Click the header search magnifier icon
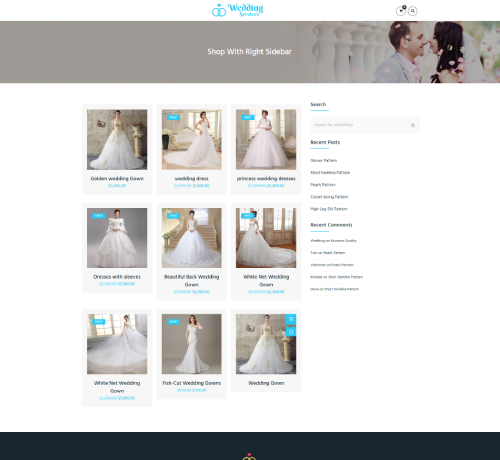The height and width of the screenshot is (460, 500). (x=413, y=11)
